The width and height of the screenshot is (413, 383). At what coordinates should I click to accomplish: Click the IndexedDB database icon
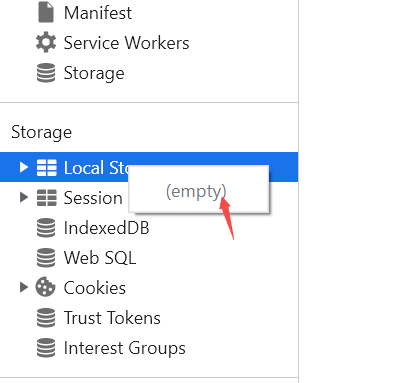[46, 228]
